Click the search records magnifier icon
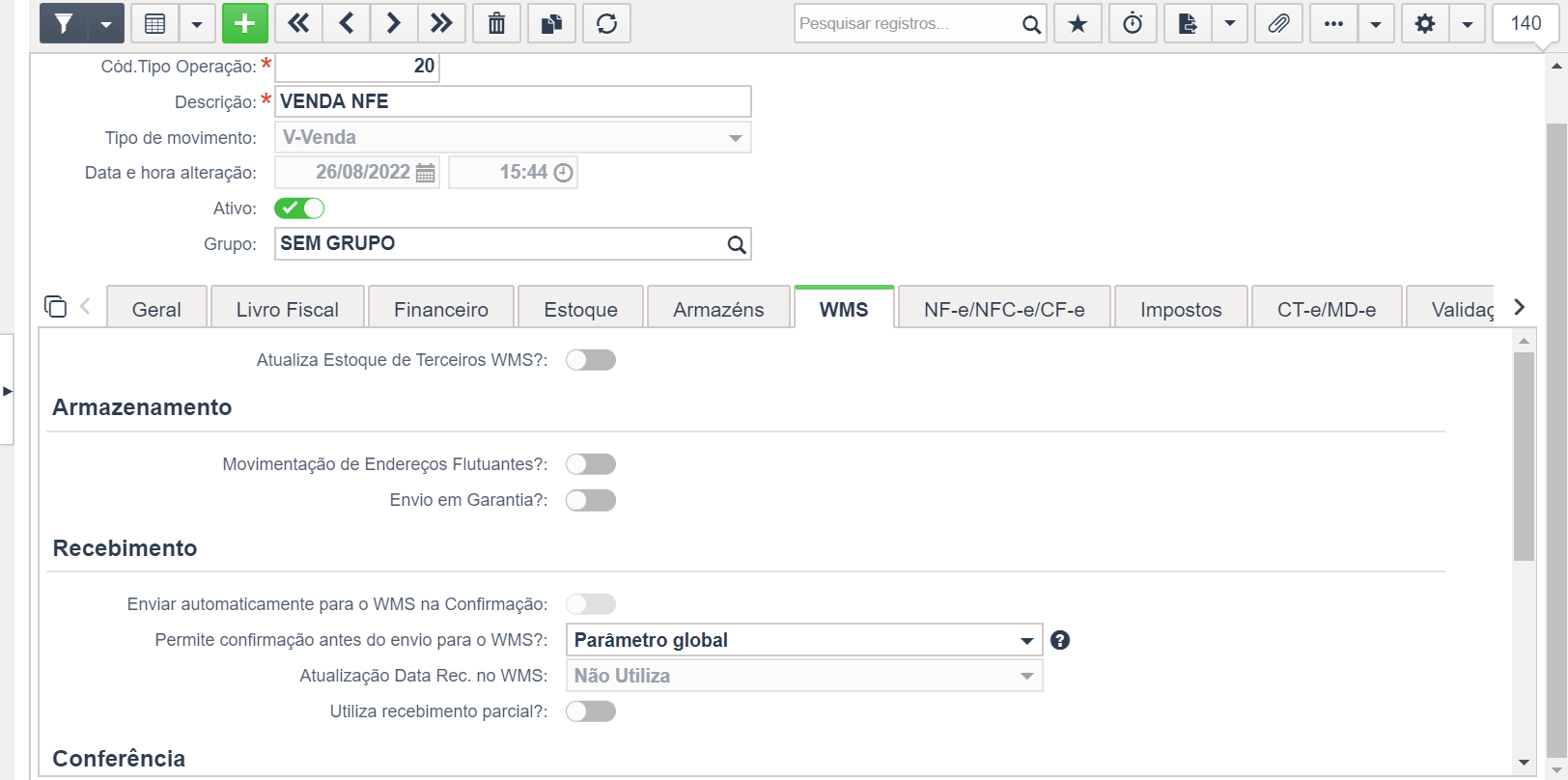 [1031, 24]
